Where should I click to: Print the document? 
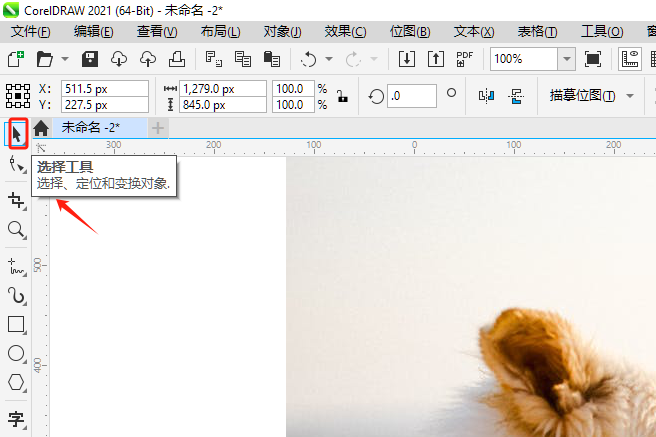177,59
